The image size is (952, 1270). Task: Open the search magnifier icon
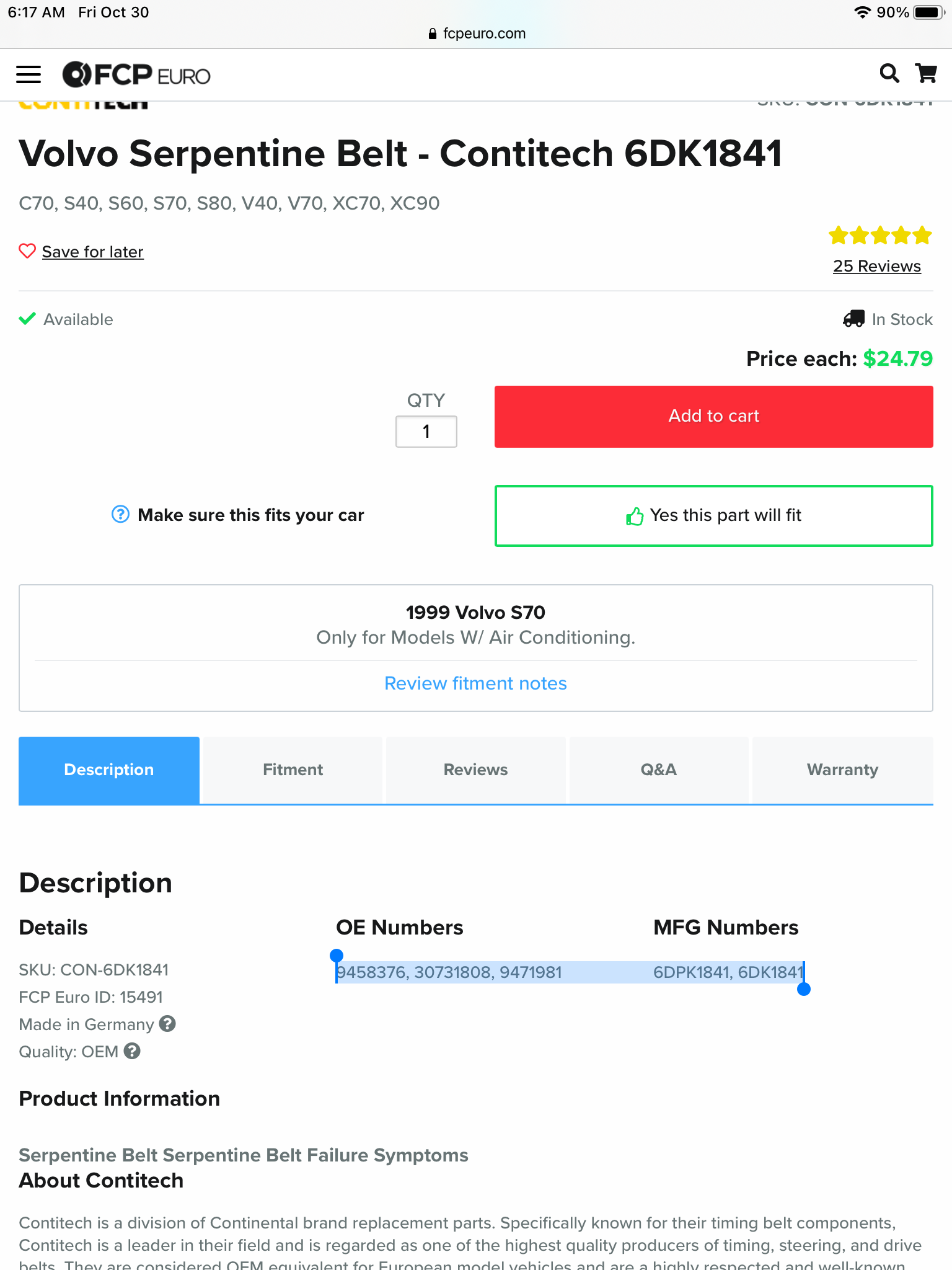pos(889,74)
